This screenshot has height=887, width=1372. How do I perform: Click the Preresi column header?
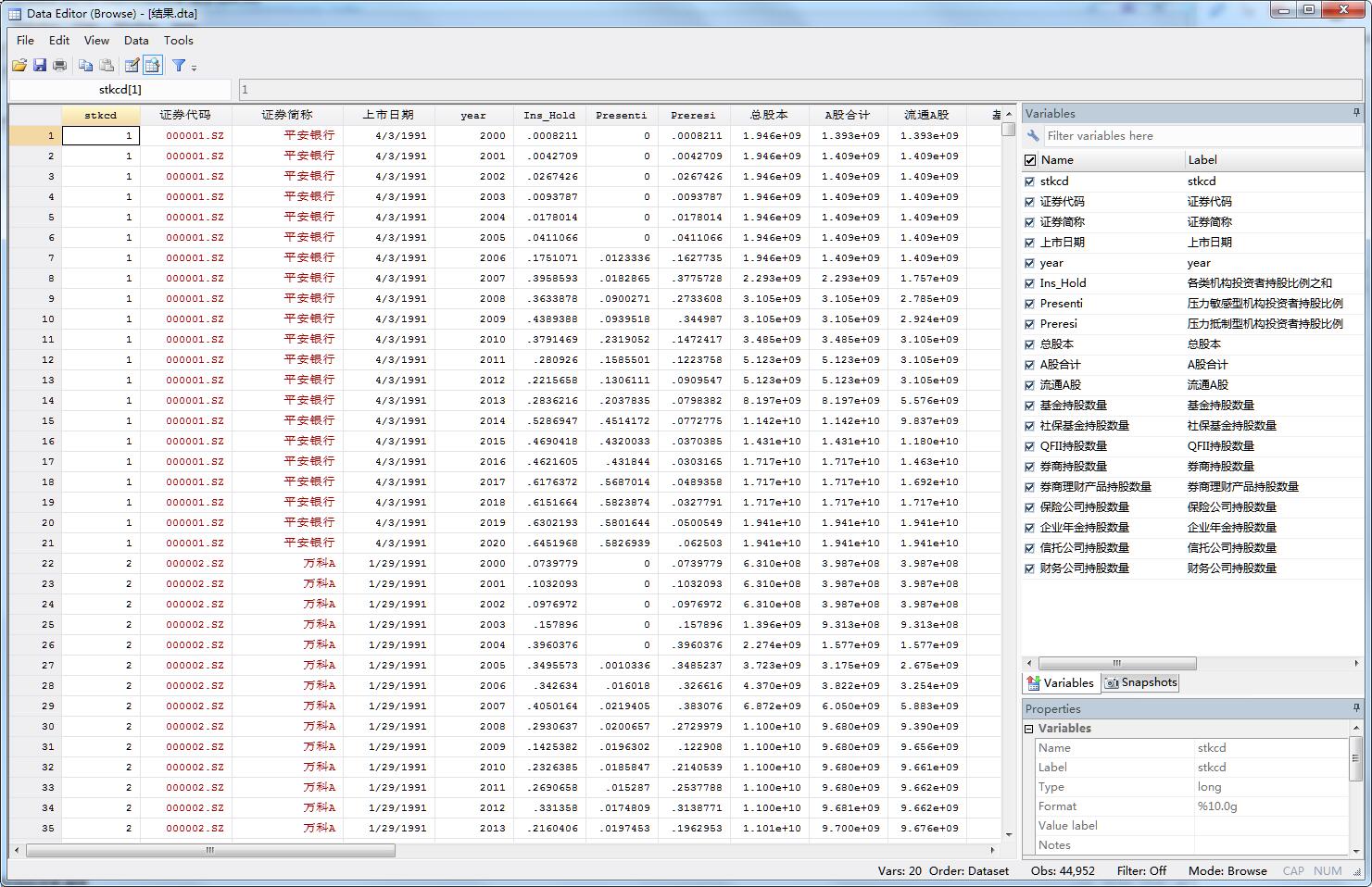(693, 115)
